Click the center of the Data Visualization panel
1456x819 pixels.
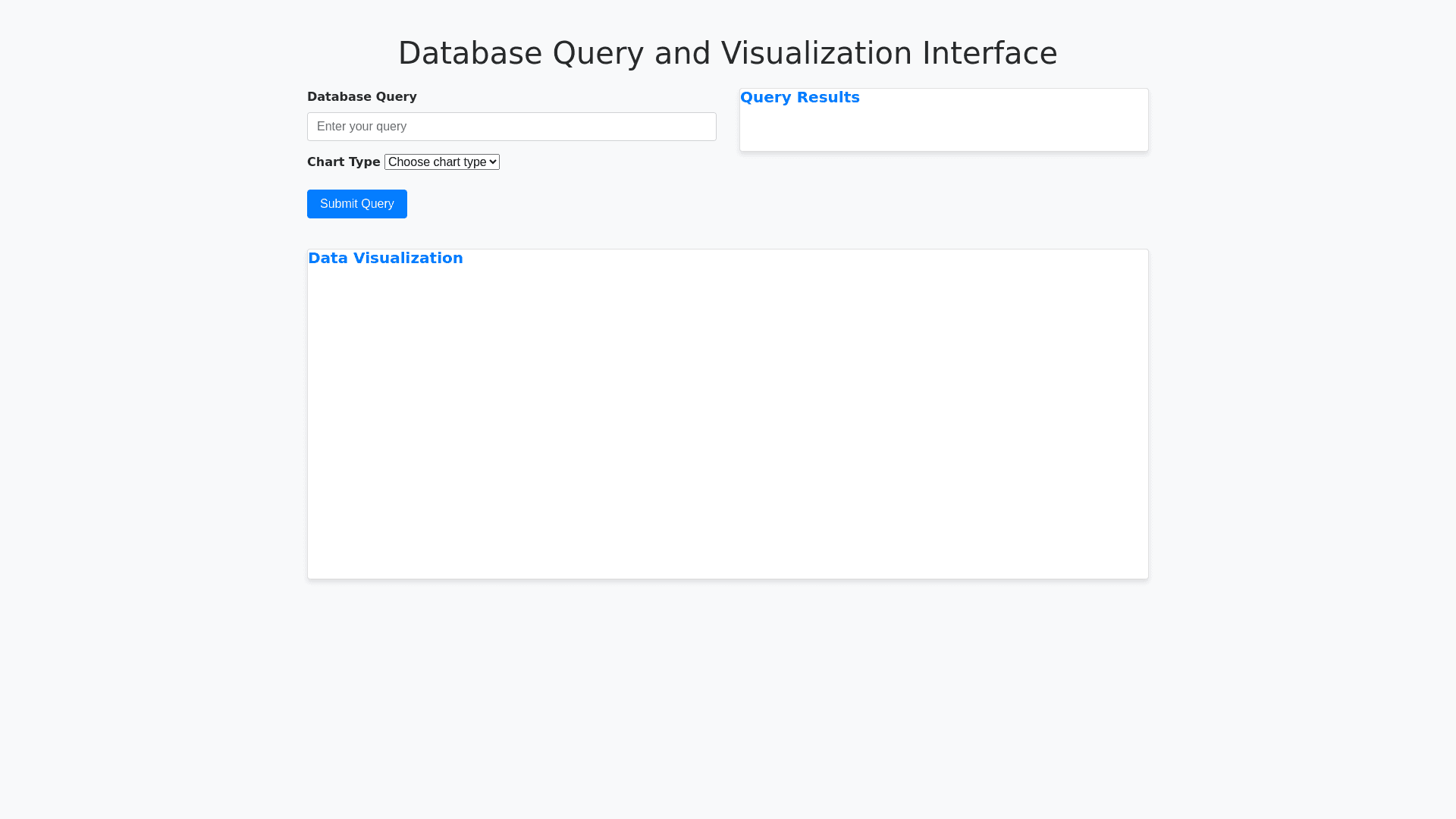point(727,414)
